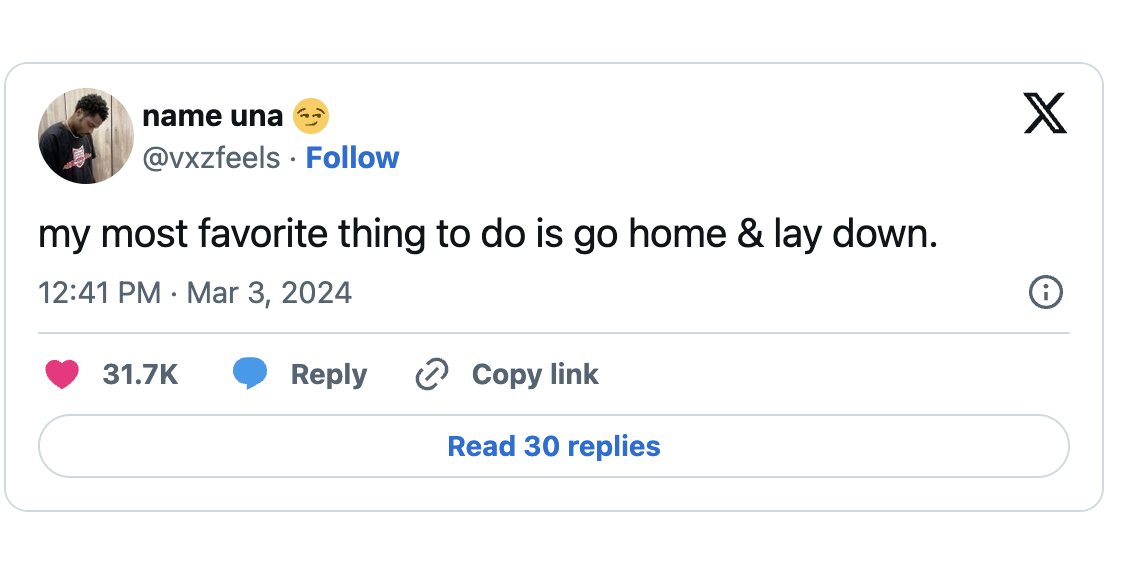Click the X logo icon

tap(1045, 113)
